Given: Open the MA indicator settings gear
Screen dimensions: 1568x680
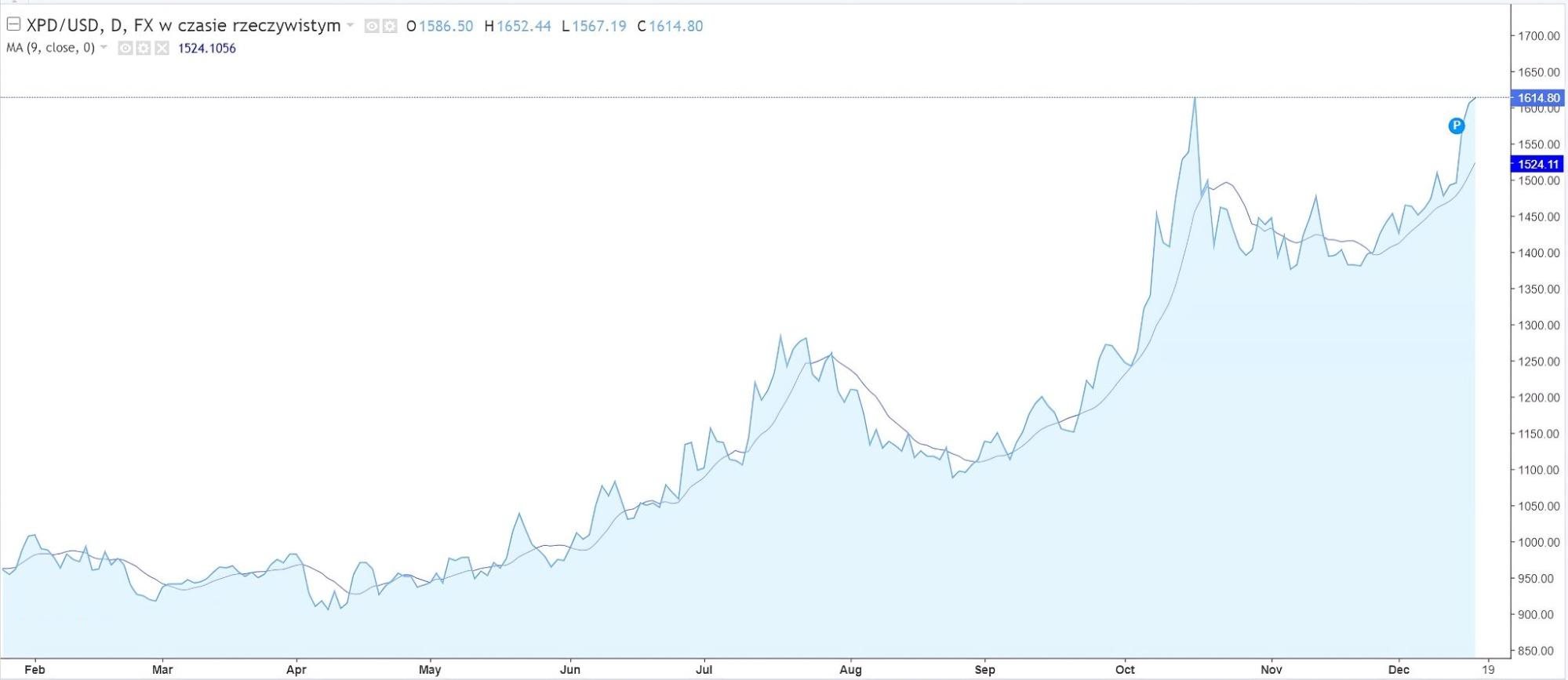Looking at the screenshot, I should tap(143, 49).
